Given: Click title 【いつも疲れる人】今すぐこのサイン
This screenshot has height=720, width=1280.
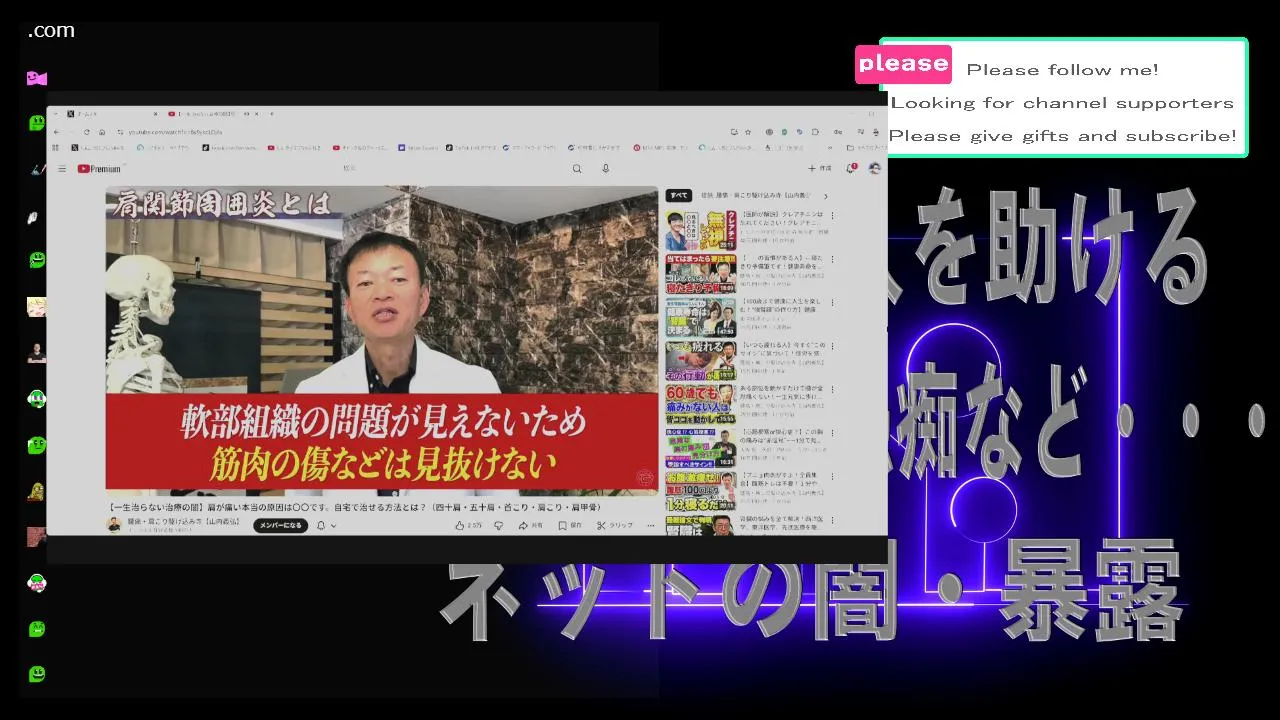Looking at the screenshot, I should [782, 349].
